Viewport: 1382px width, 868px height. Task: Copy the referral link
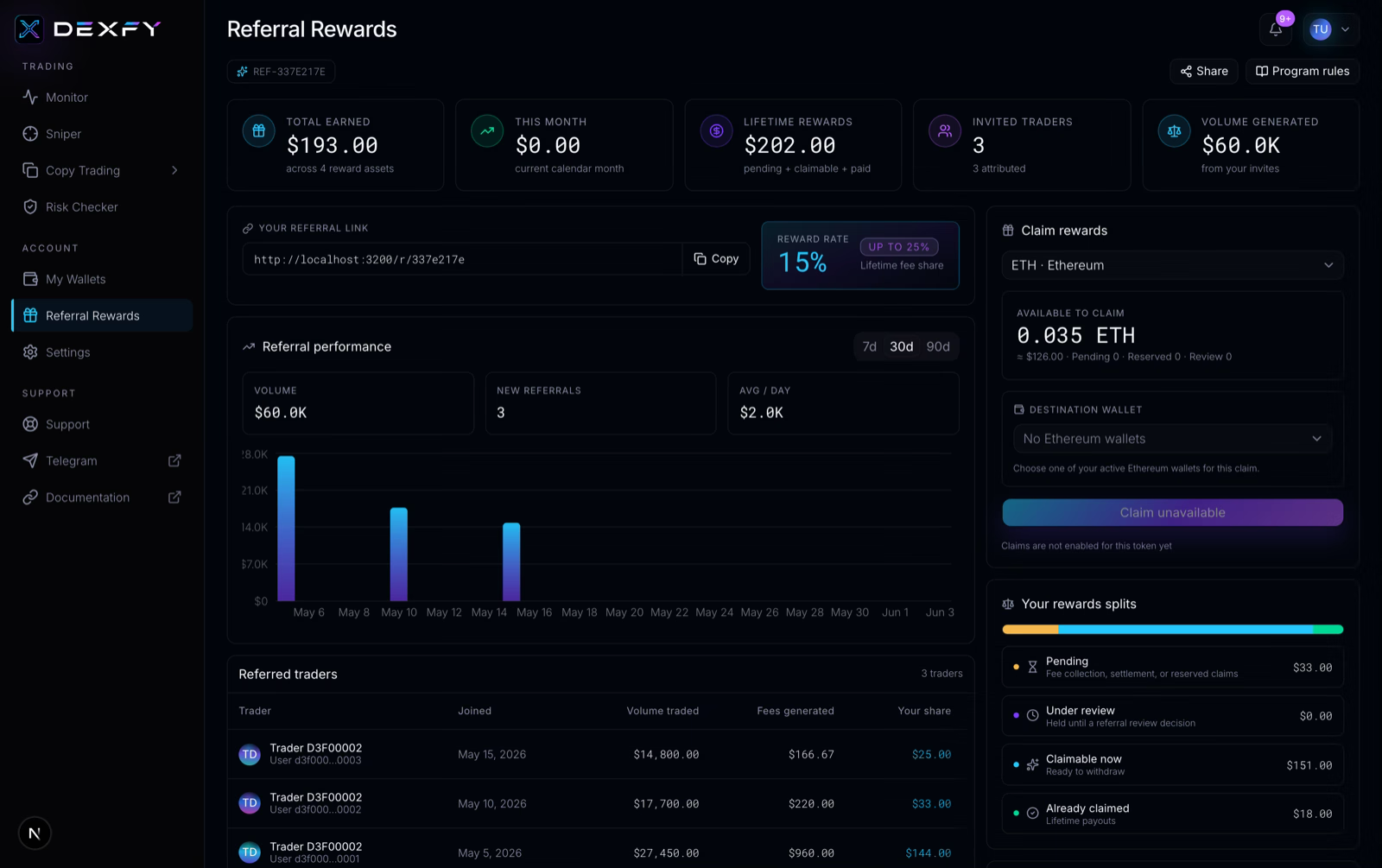(x=716, y=259)
